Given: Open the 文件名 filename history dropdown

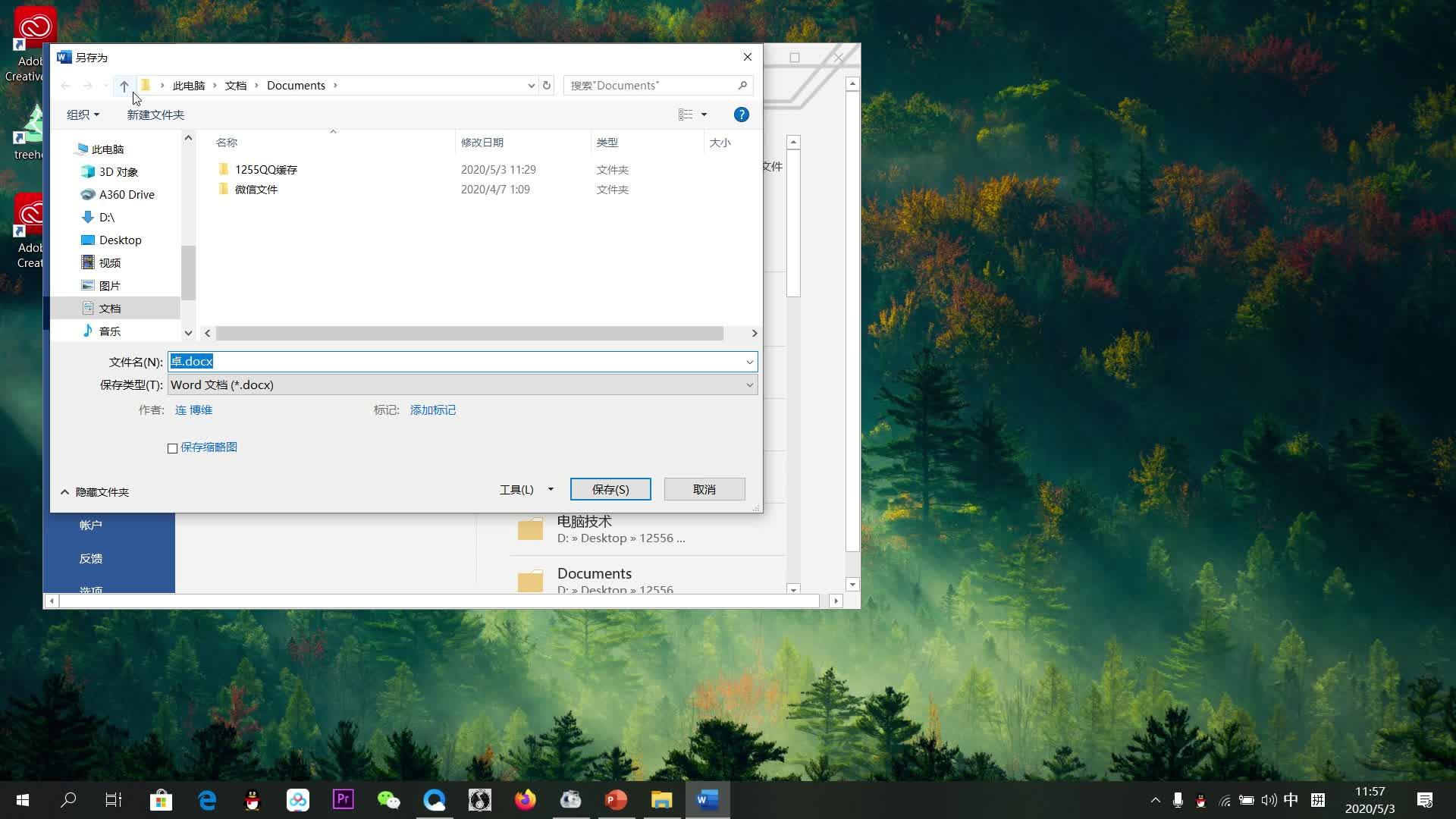Looking at the screenshot, I should click(749, 362).
